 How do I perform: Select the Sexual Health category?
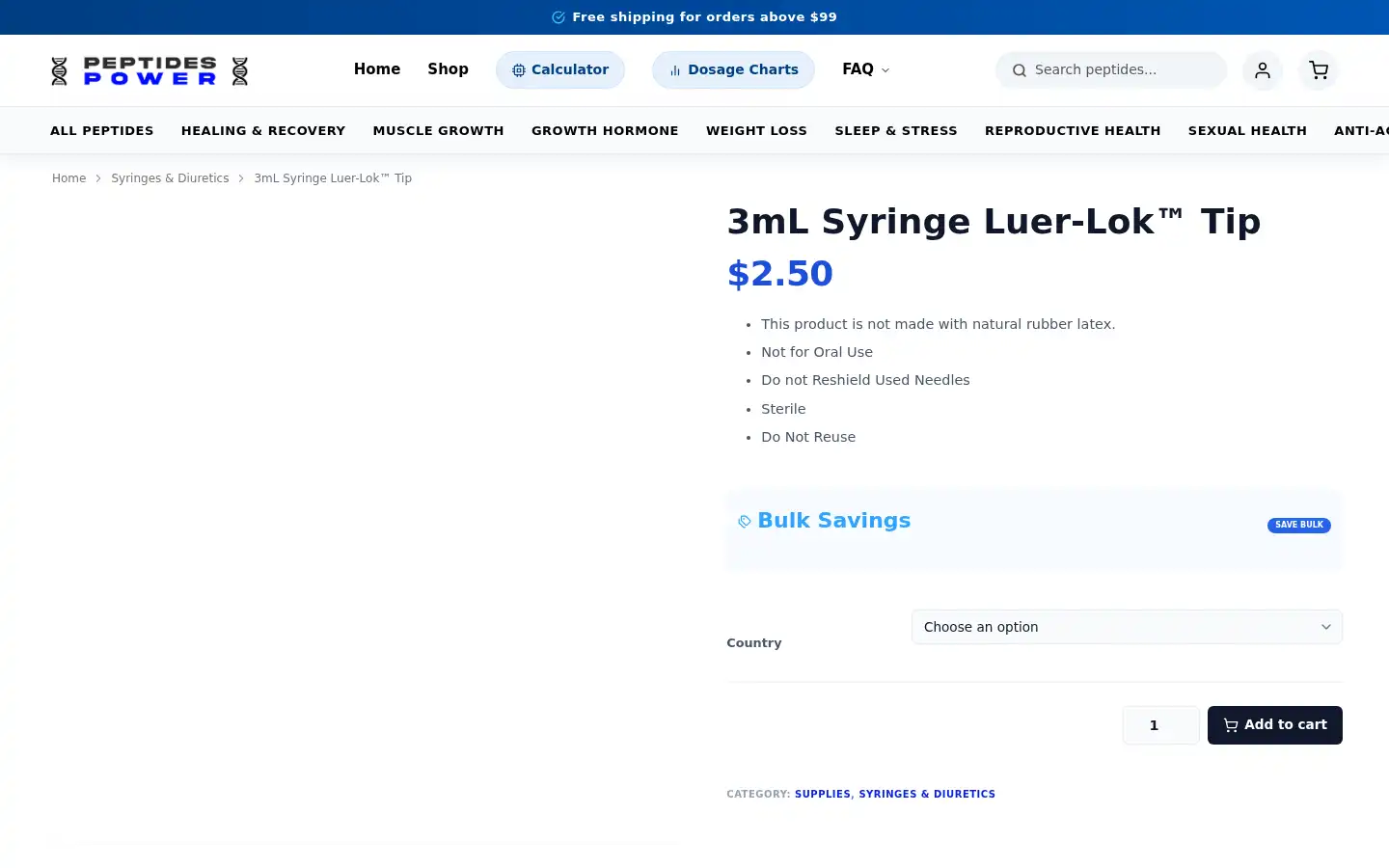click(x=1247, y=131)
